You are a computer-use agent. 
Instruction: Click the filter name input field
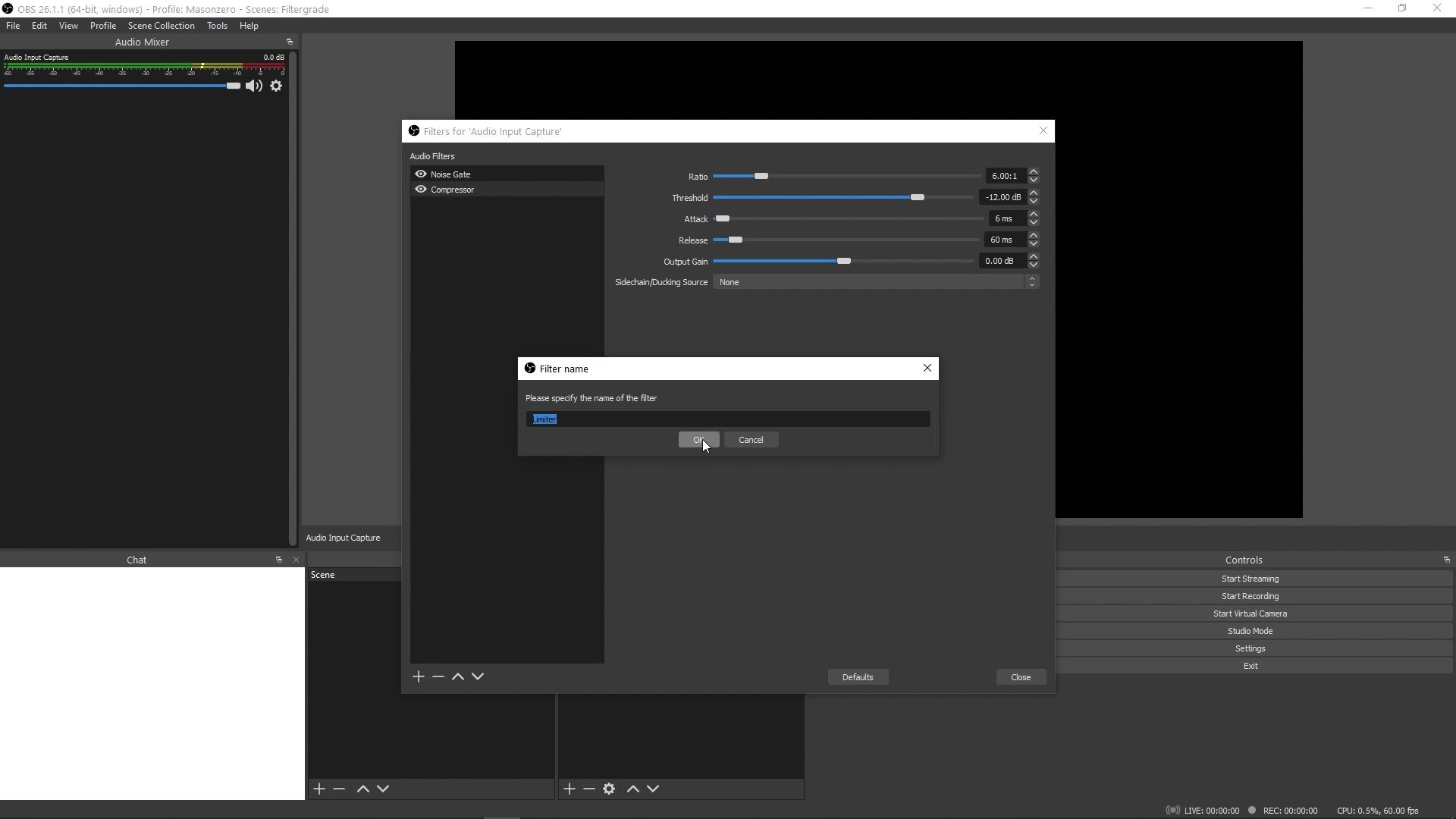point(727,418)
